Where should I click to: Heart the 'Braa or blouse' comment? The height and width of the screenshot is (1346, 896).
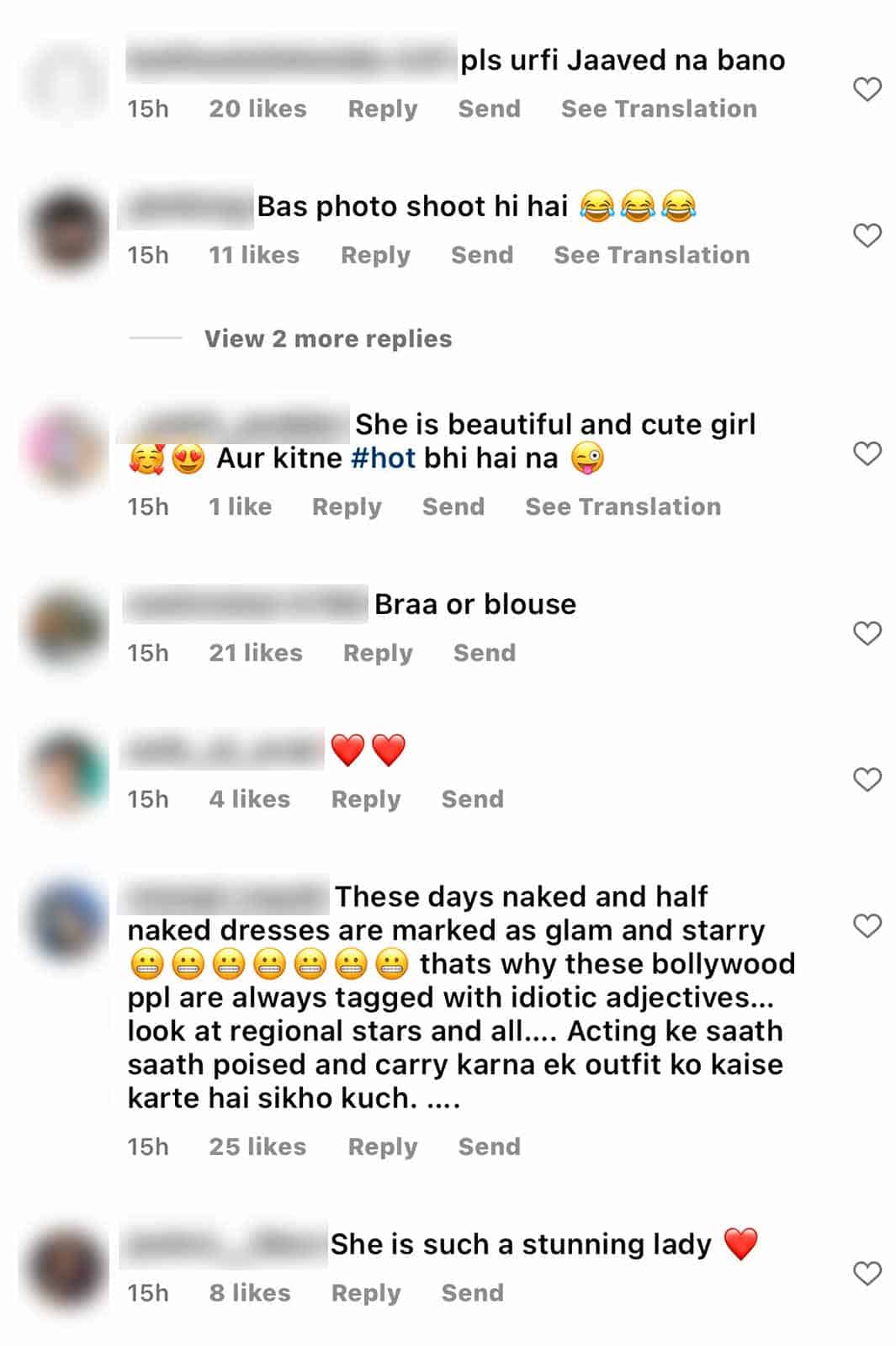tap(867, 633)
